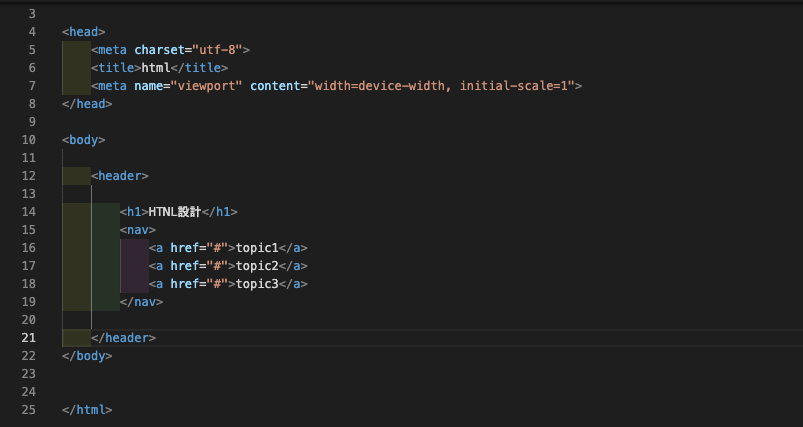The height and width of the screenshot is (427, 803).
Task: Click the opening nav tag
Action: pyautogui.click(x=138, y=230)
